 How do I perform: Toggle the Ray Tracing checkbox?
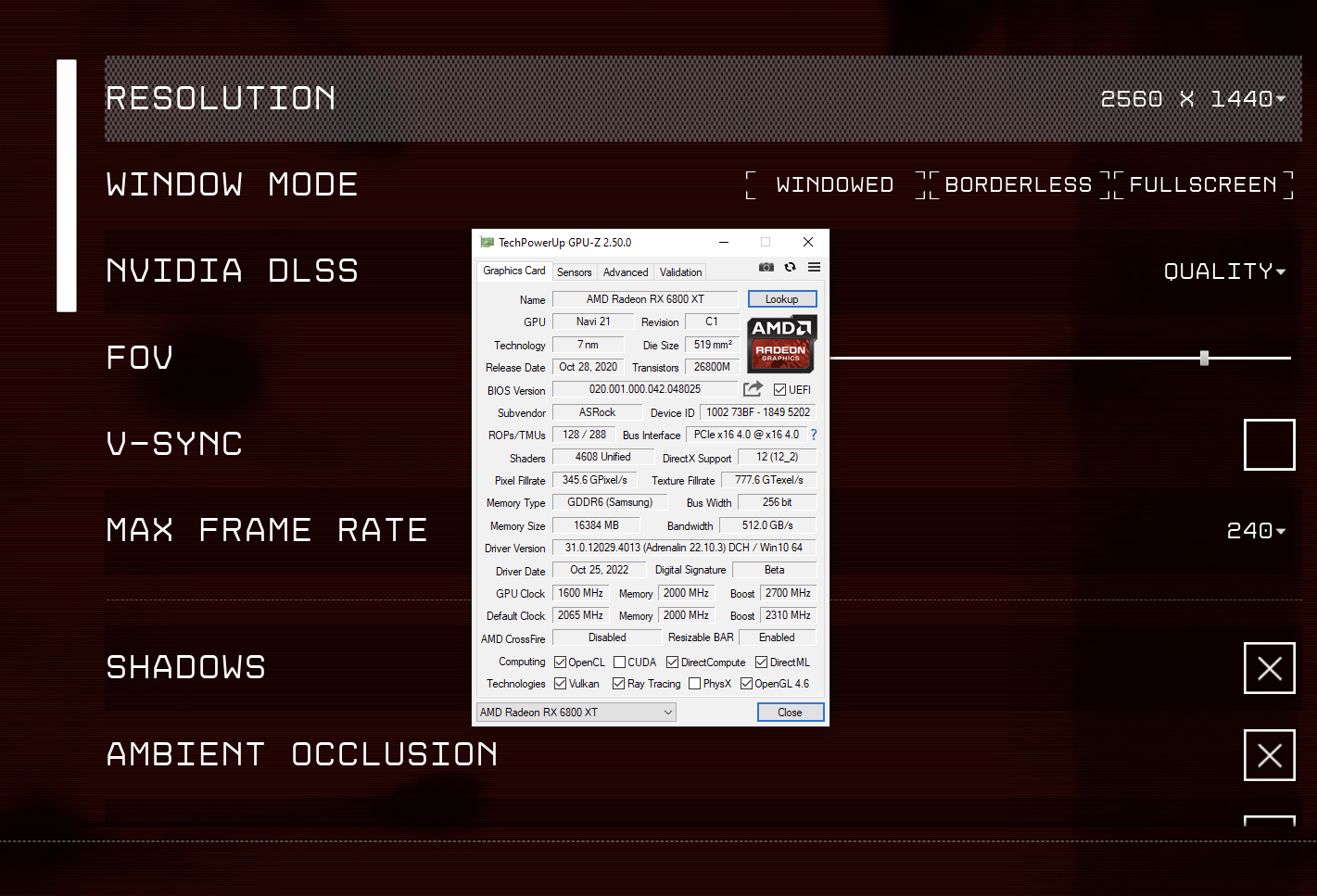click(x=619, y=684)
